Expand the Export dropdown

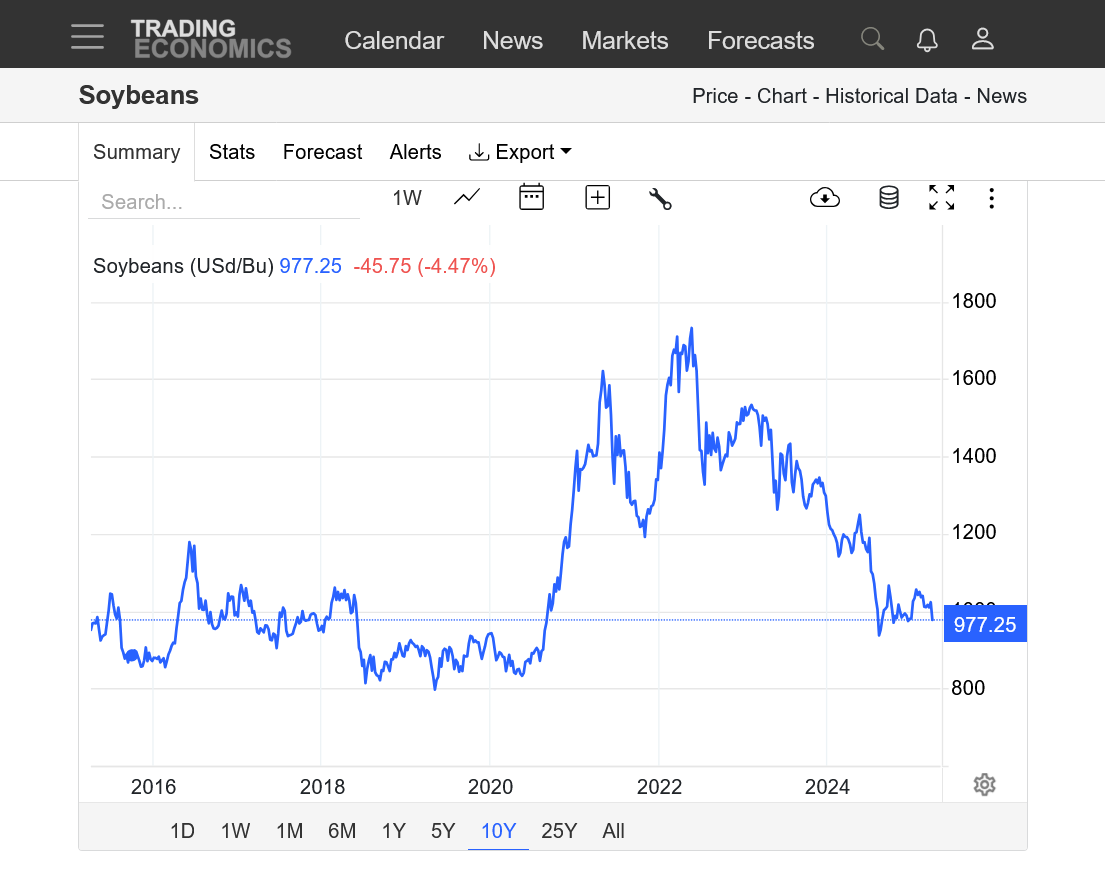(x=520, y=152)
